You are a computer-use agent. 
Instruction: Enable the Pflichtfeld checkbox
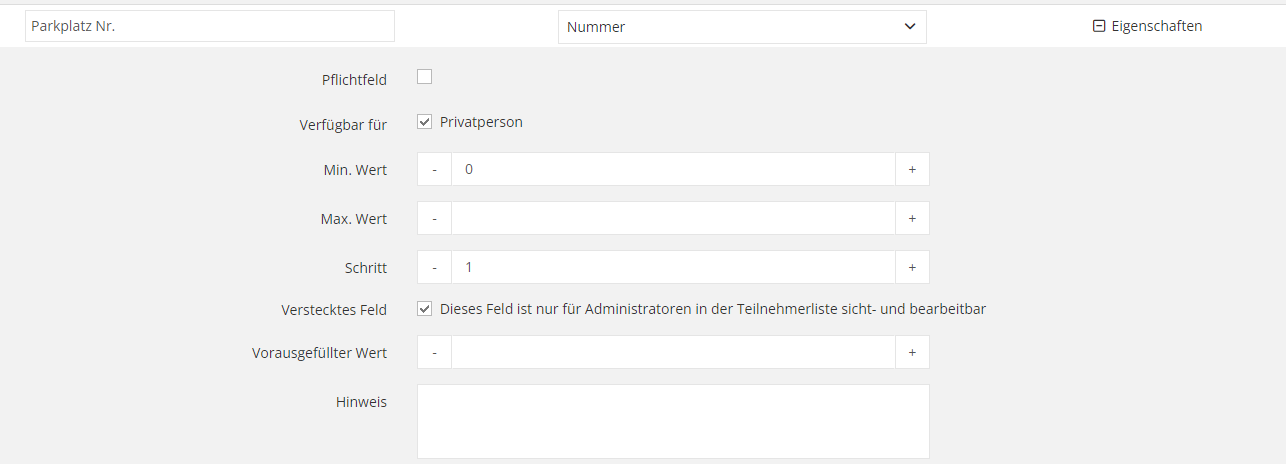[424, 77]
